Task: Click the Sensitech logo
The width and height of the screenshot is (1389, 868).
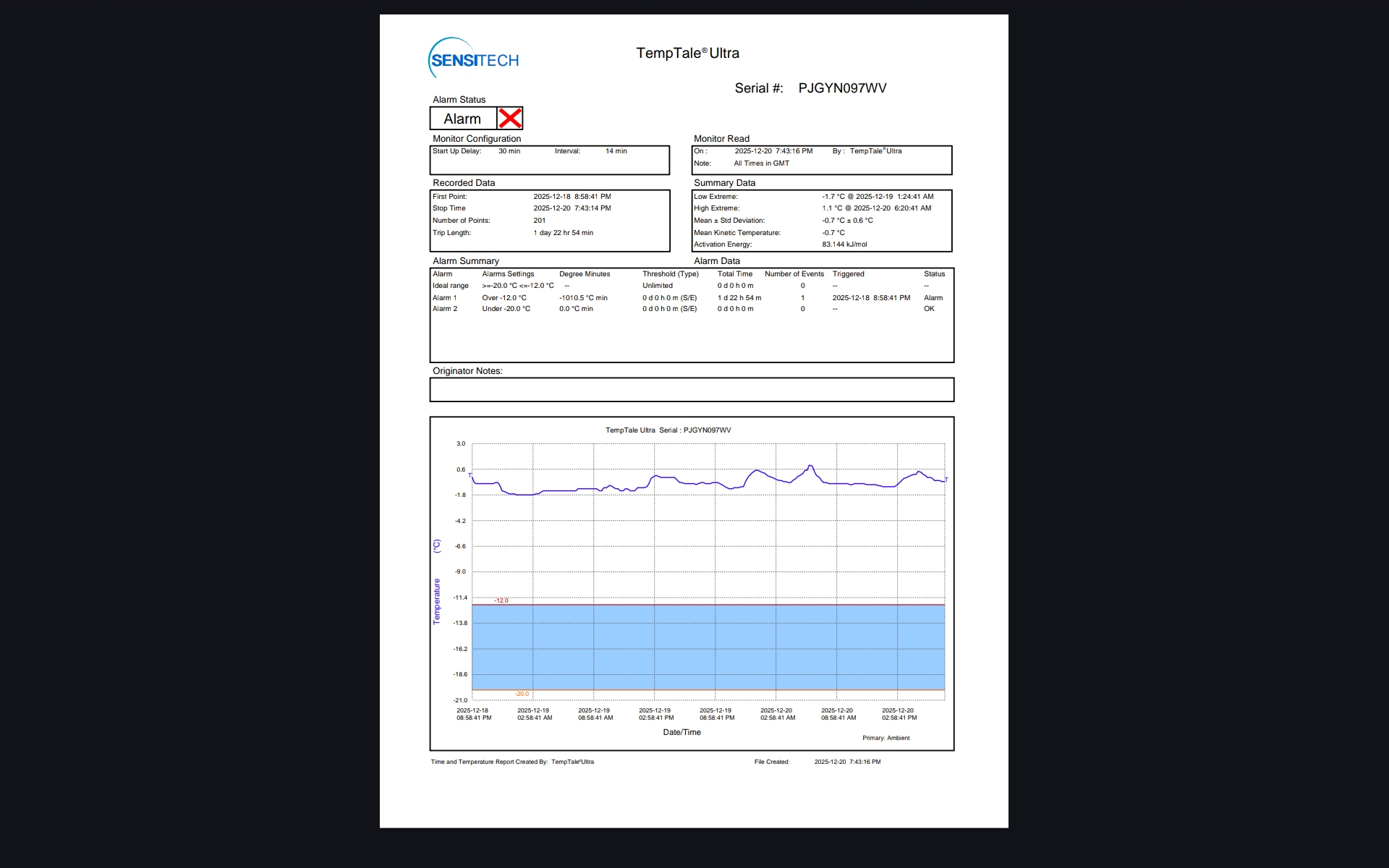Action: [x=474, y=59]
